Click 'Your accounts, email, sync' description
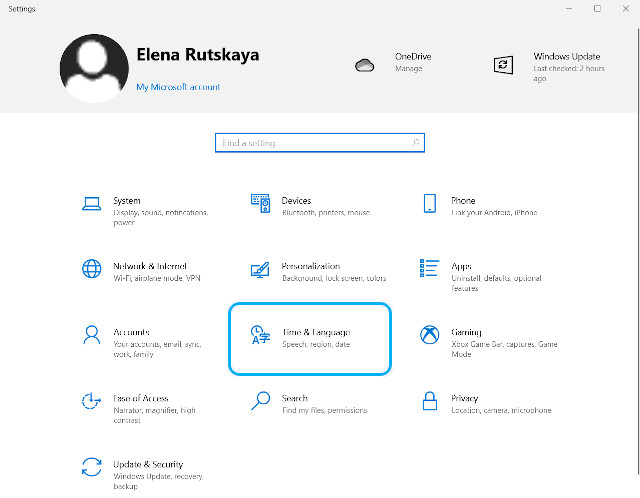The image size is (640, 498). [157, 349]
